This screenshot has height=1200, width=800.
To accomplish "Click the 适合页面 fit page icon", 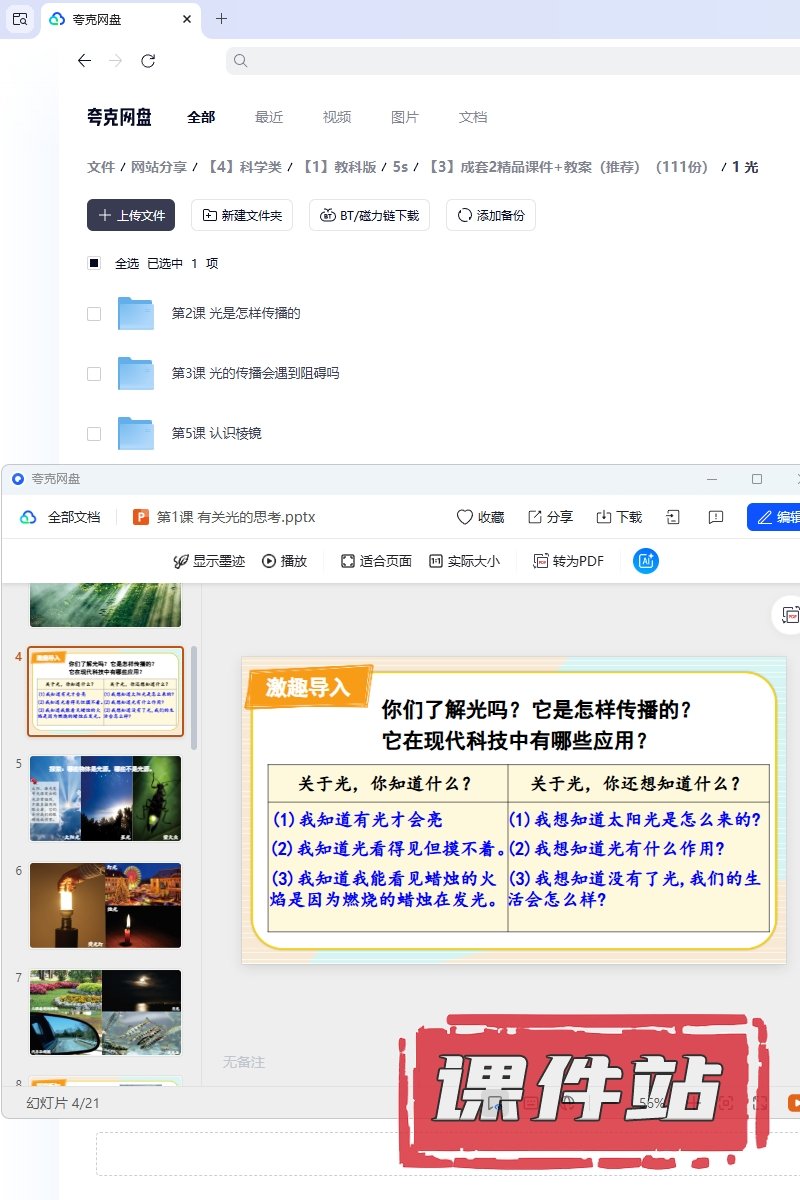I will (348, 561).
